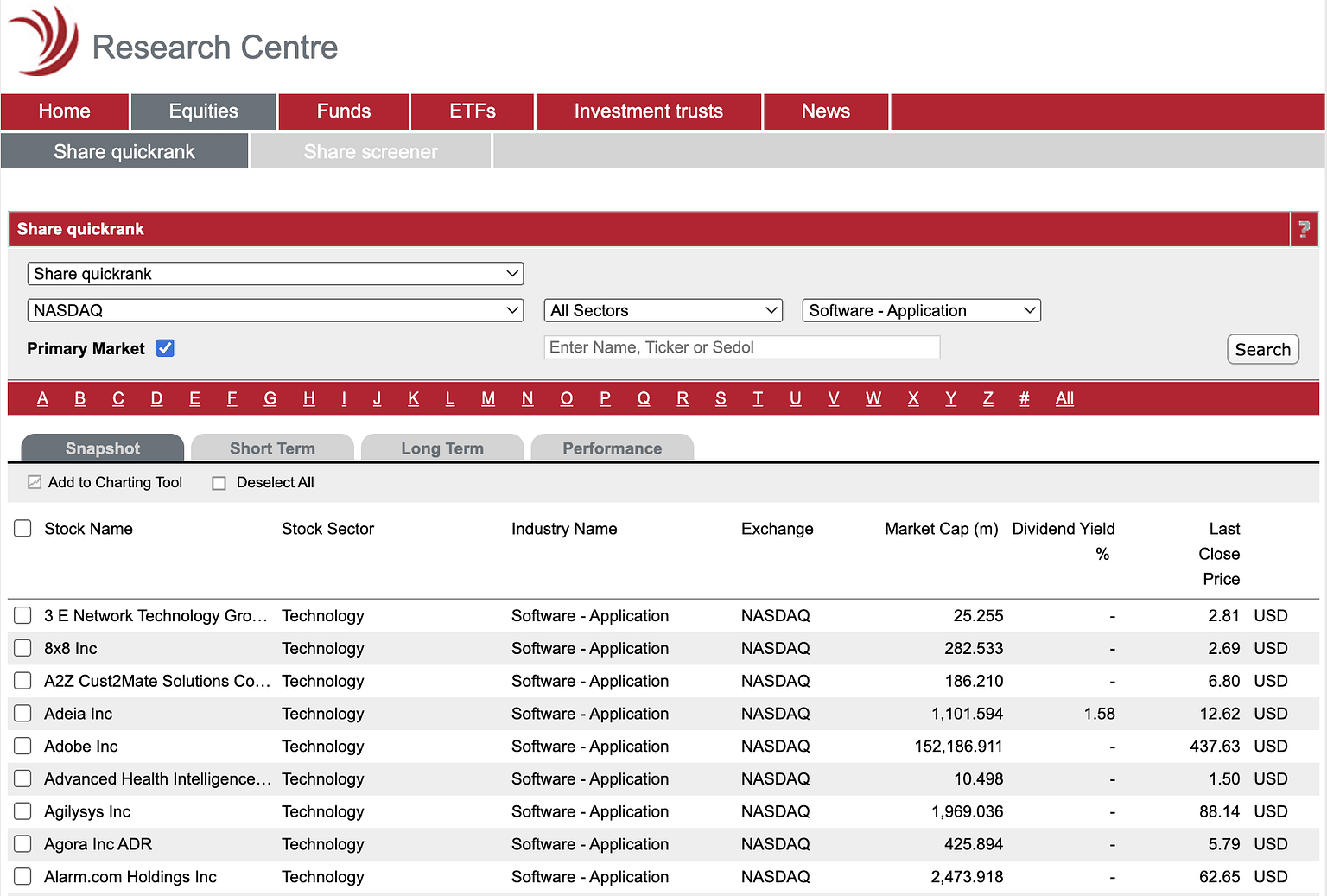
Task: Check the Deselect All checkbox
Action: 219,482
